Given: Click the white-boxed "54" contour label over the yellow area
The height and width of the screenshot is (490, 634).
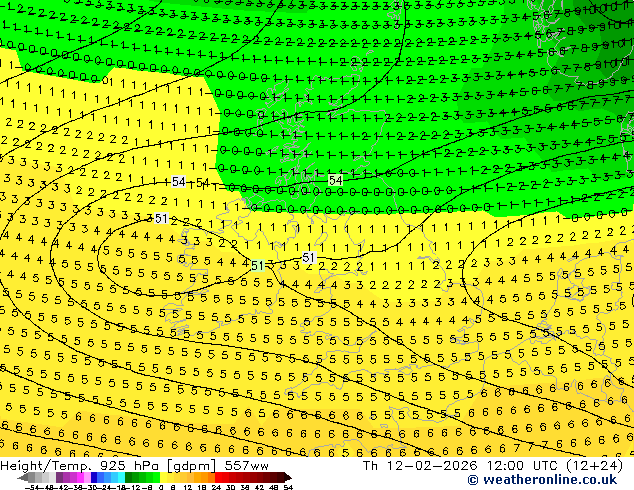Looking at the screenshot, I should coord(179,182).
